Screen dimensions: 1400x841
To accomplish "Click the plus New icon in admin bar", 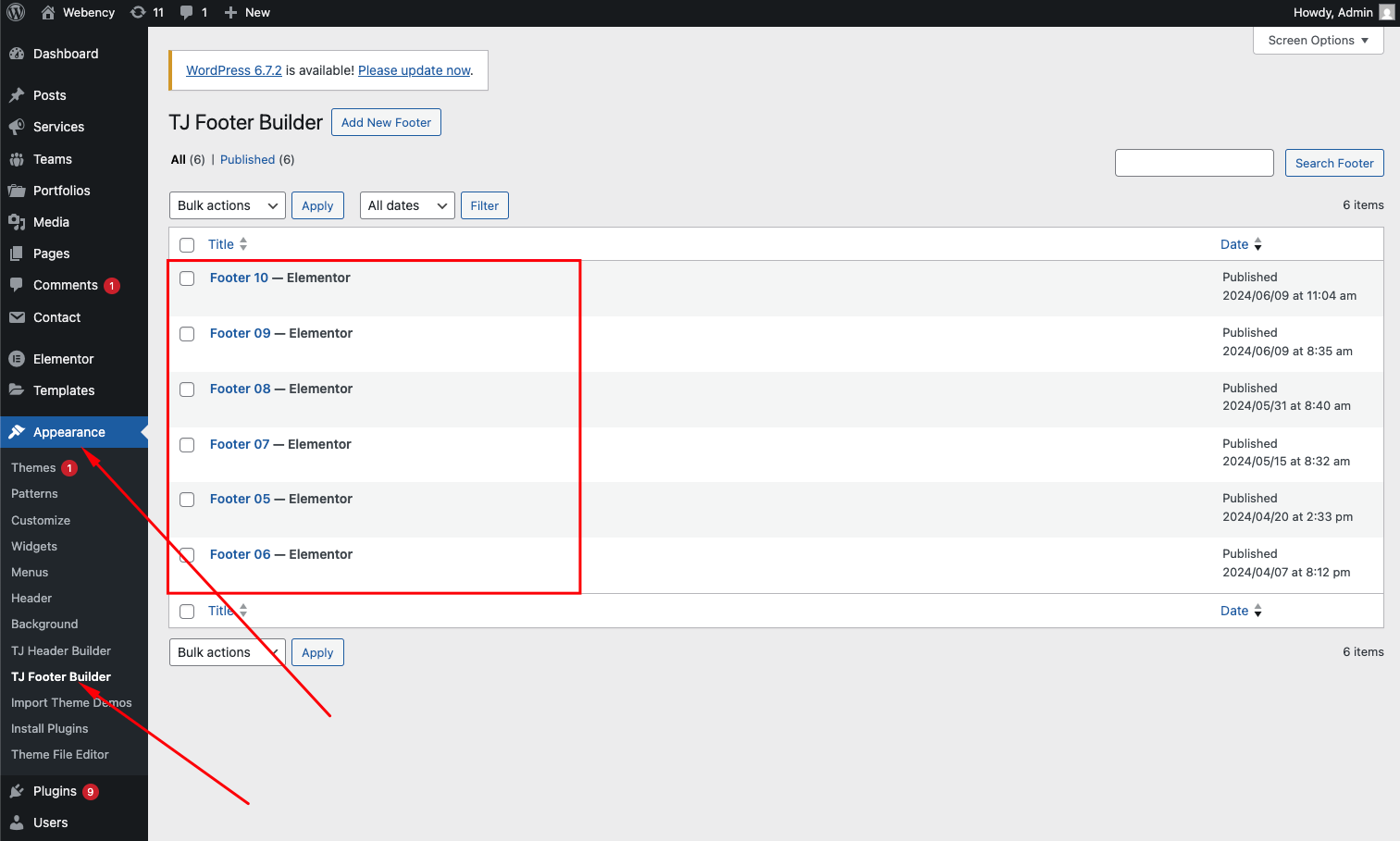I will (231, 12).
